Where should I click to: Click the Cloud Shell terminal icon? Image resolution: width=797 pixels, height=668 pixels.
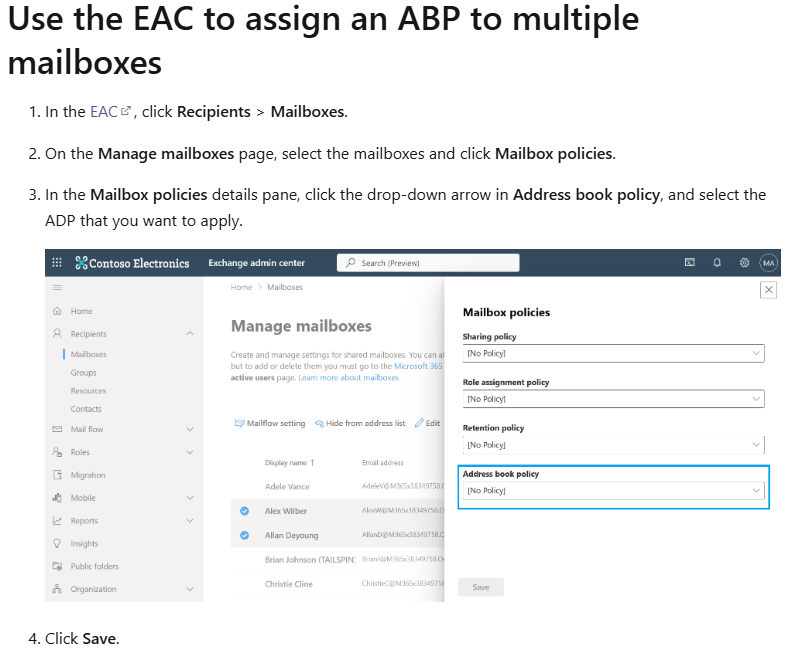(690, 262)
